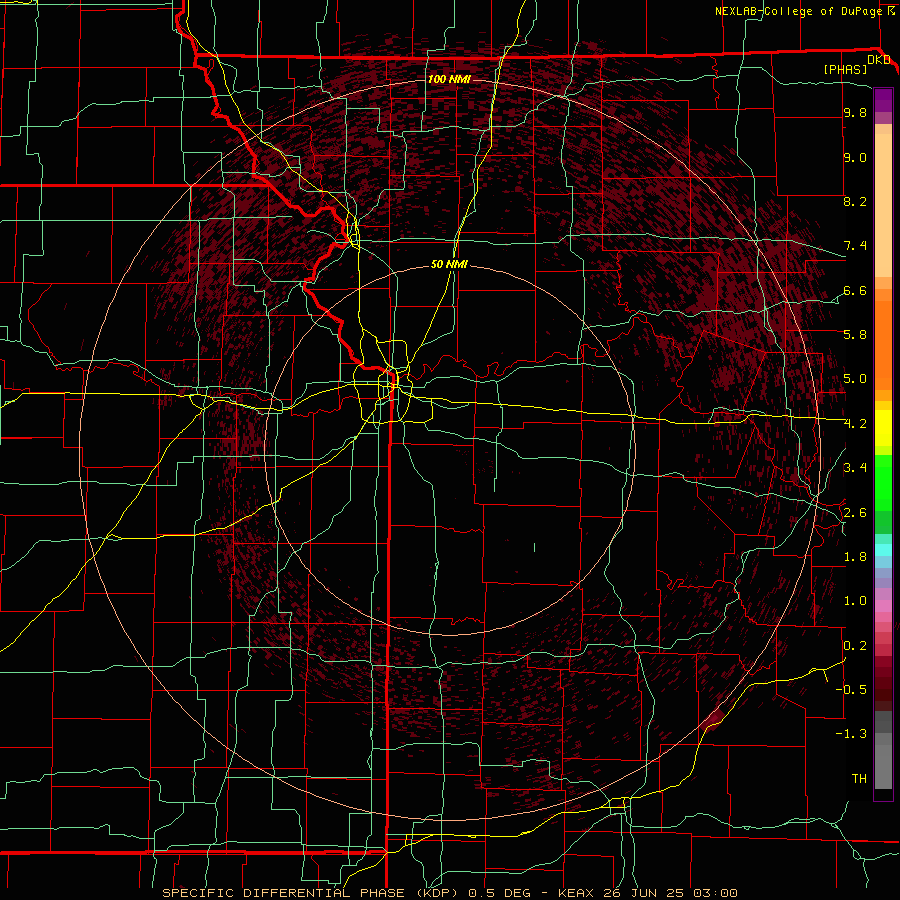Click the 1.0 scale value
This screenshot has width=900, height=900.
855,600
